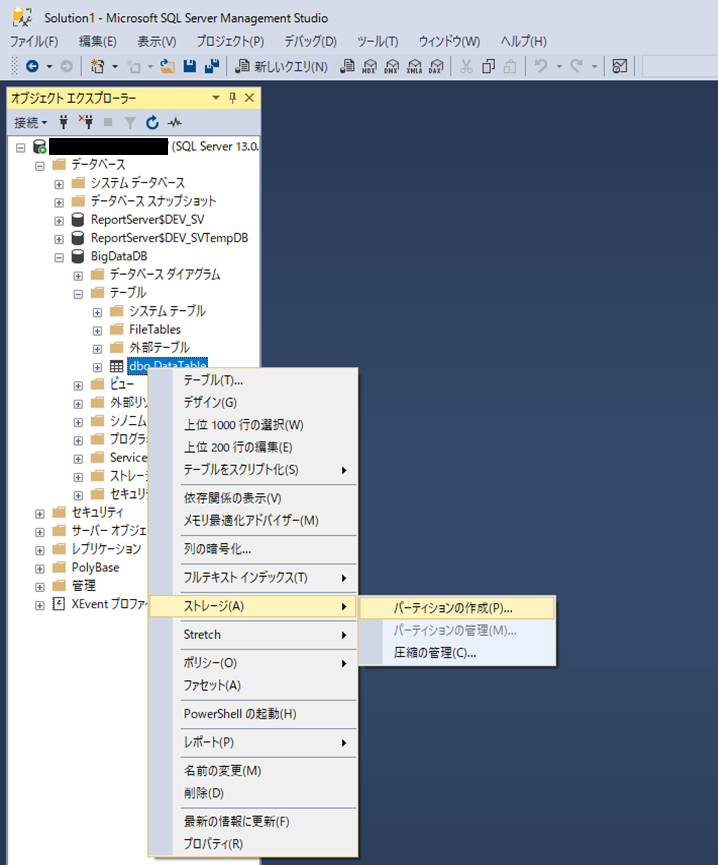Open the Activity Monitor icon

(175, 122)
